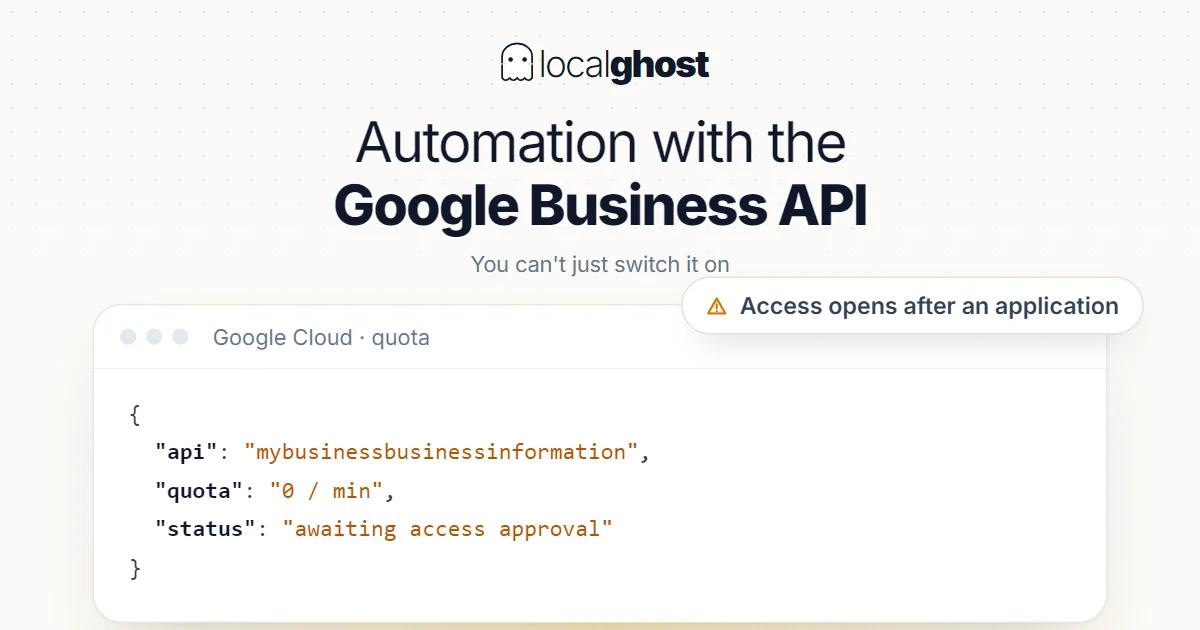Click the 'Google Cloud · quota' window title

pos(321,338)
